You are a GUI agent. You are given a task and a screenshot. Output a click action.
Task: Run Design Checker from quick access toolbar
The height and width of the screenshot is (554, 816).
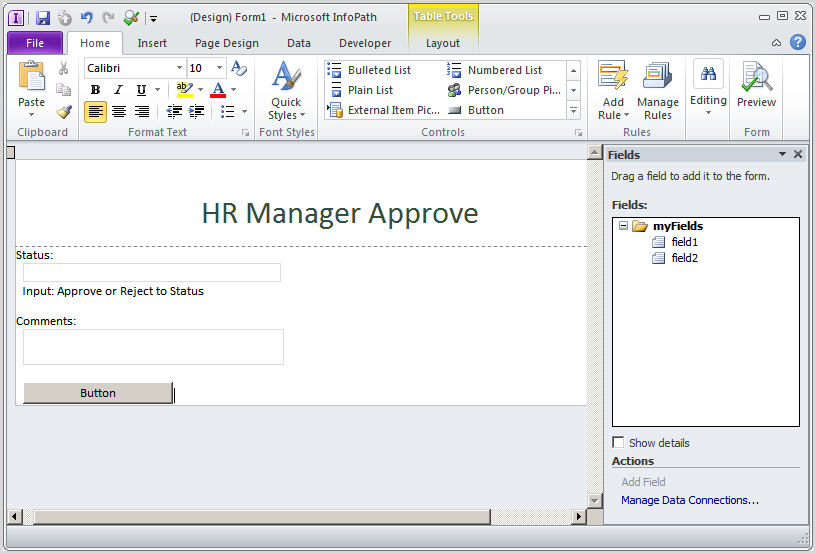(x=131, y=18)
